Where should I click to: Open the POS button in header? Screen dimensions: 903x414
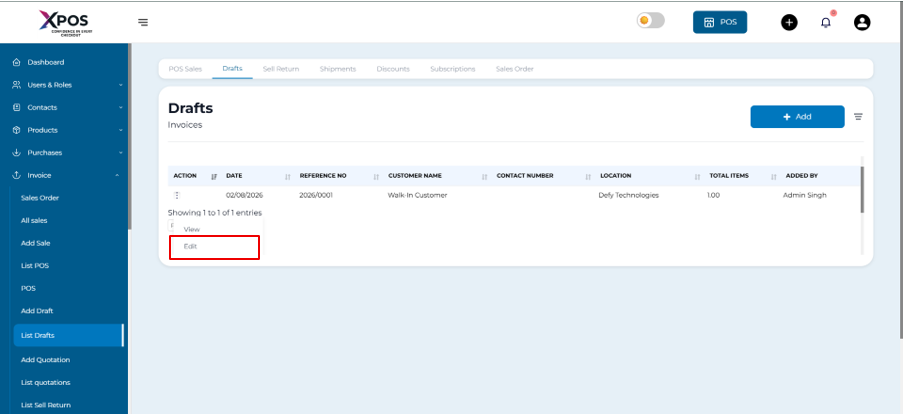719,22
